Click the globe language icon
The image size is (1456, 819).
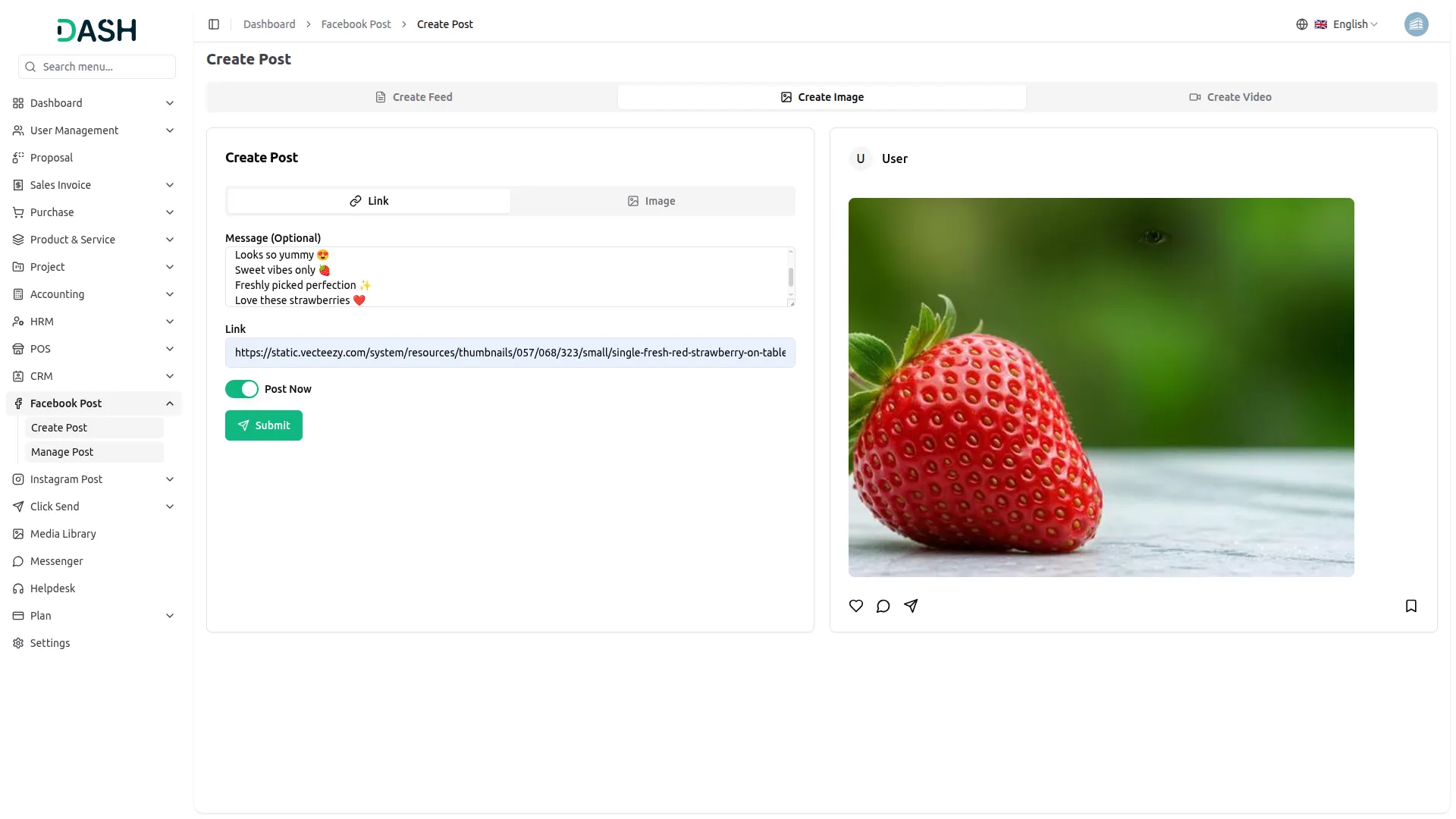[1302, 24]
